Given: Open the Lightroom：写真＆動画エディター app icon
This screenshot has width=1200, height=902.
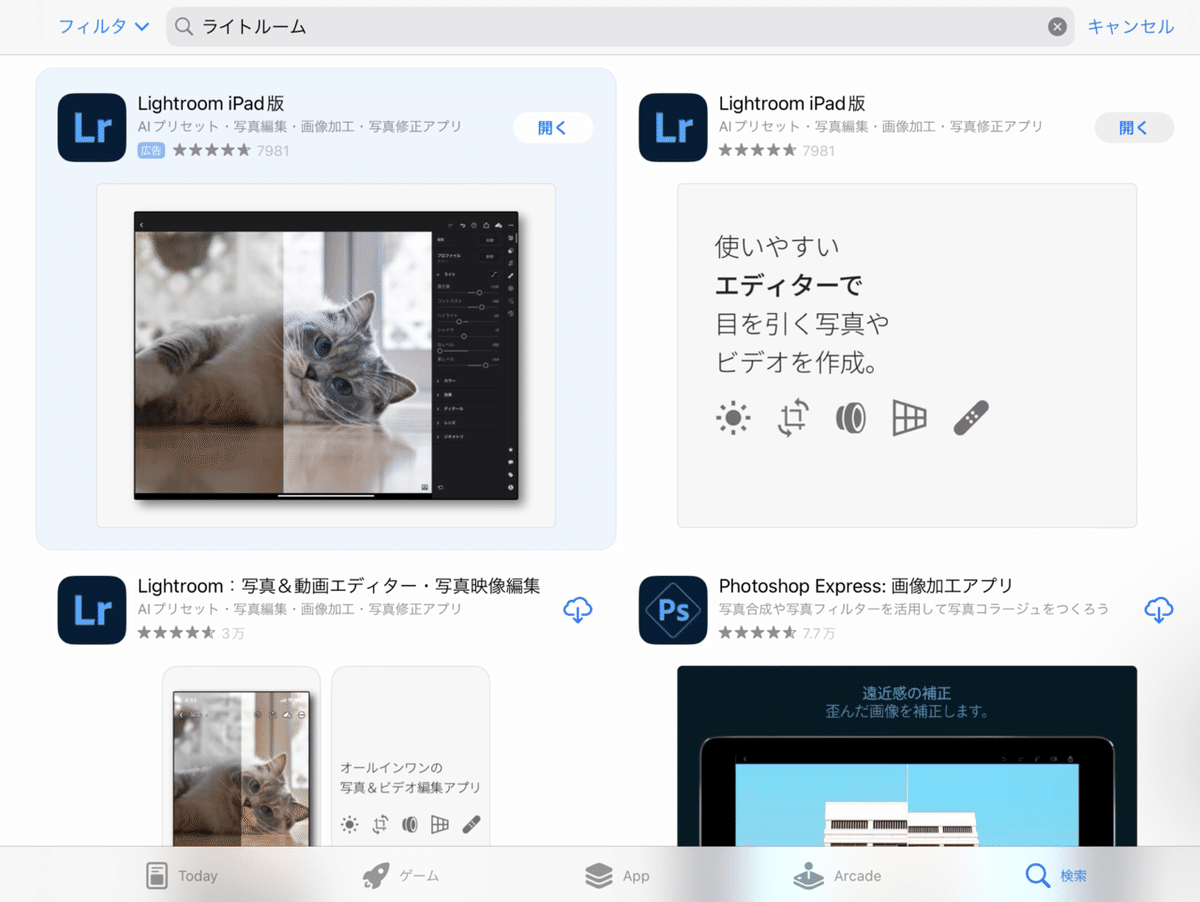Looking at the screenshot, I should pyautogui.click(x=92, y=610).
